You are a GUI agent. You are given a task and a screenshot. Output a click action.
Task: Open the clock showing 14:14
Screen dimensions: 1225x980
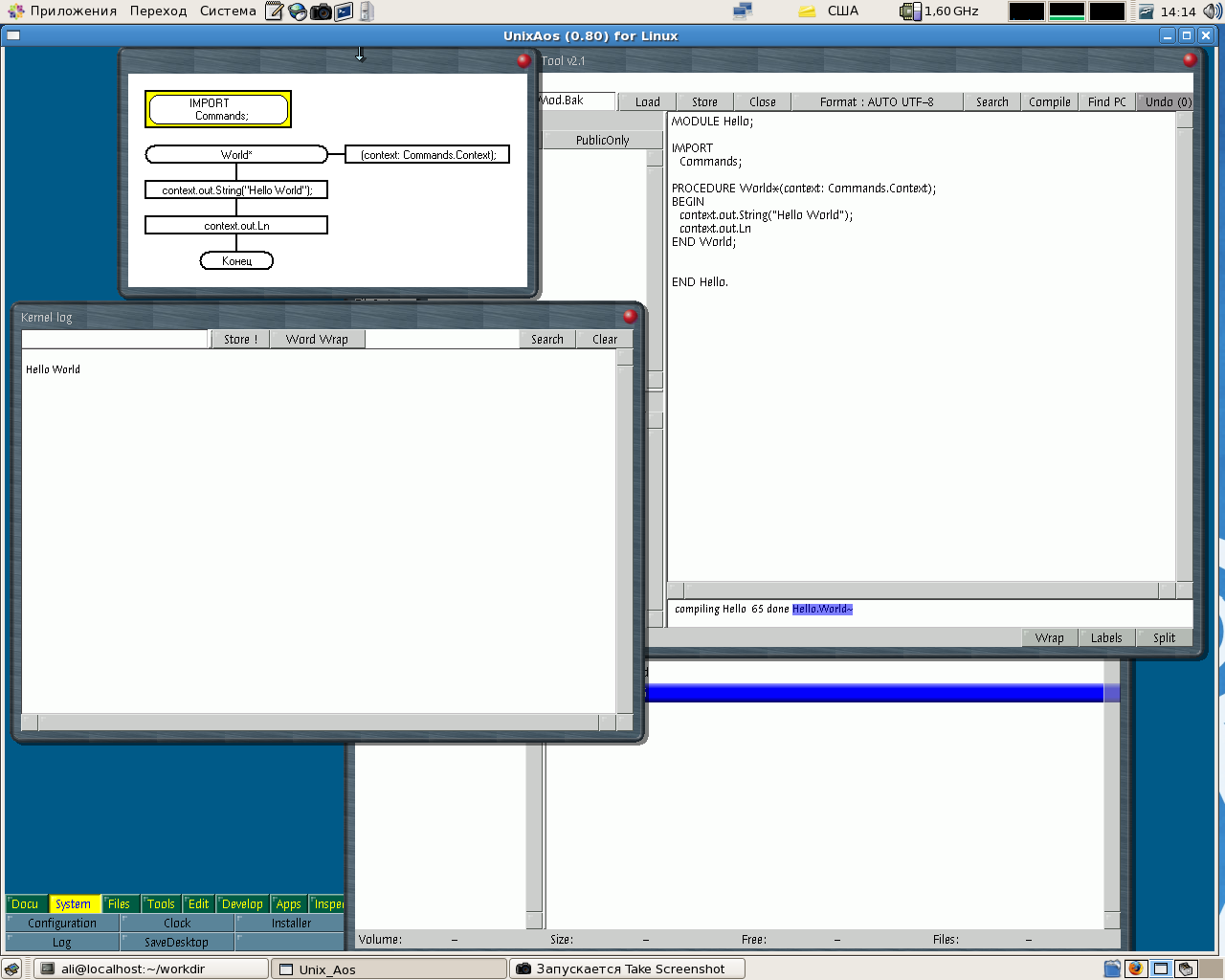point(1178,11)
